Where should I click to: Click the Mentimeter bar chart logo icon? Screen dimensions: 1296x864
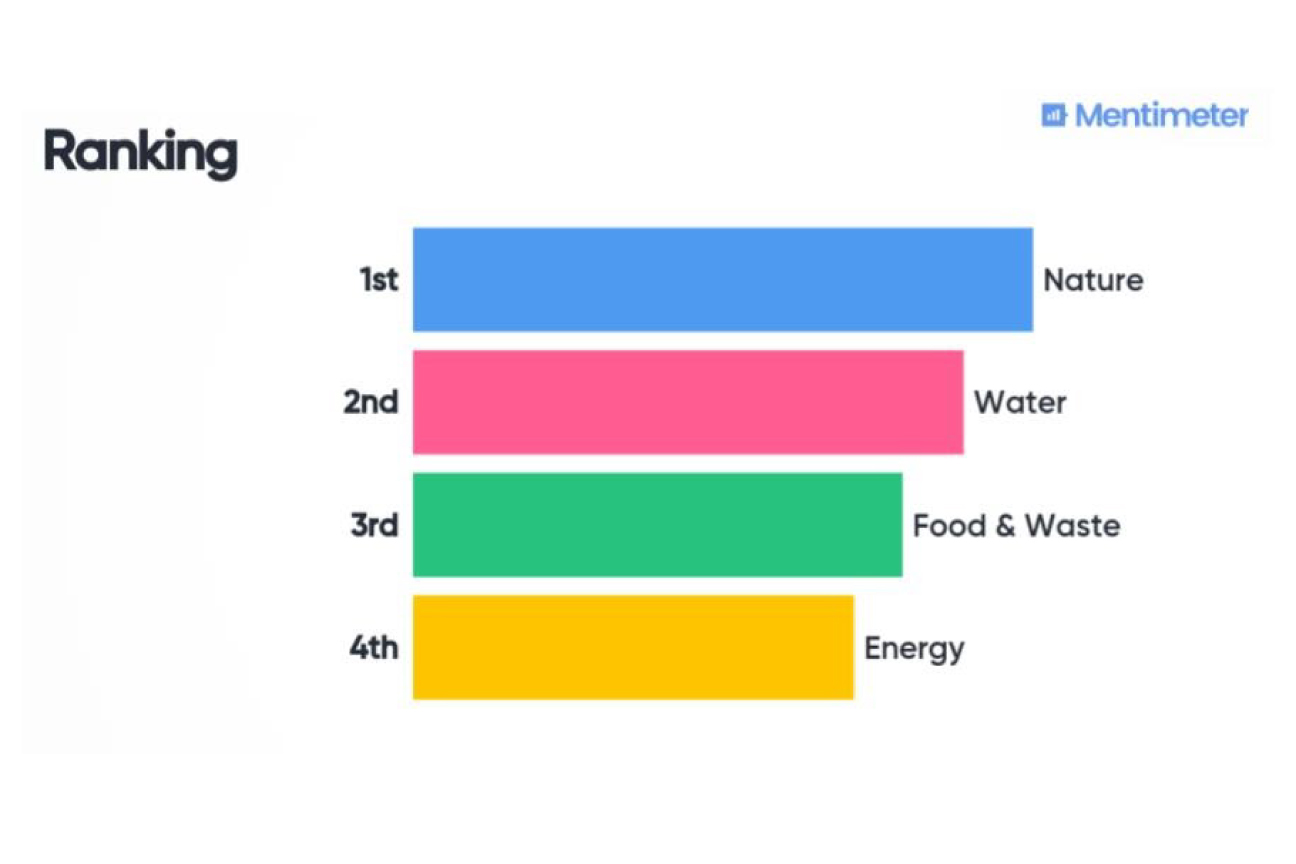coord(1054,116)
